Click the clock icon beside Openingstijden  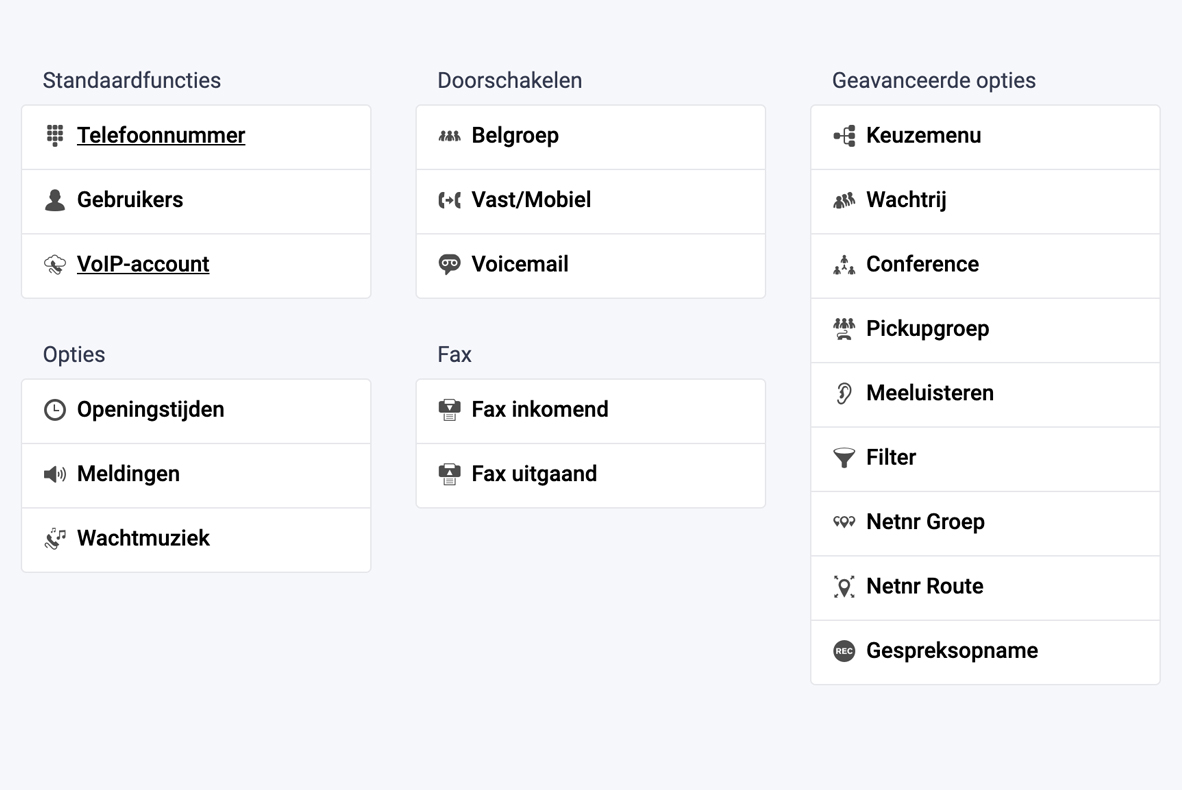[53, 410]
